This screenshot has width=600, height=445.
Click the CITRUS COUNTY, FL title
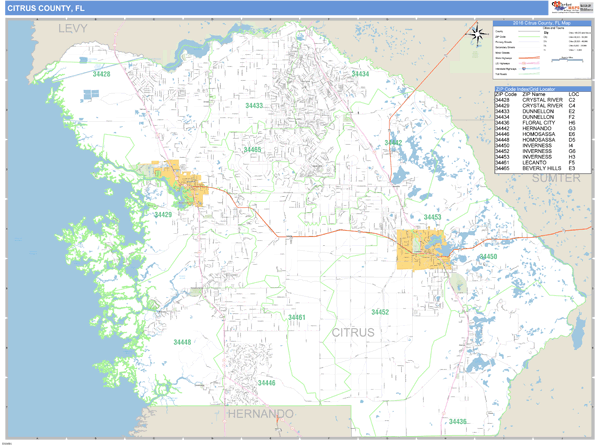pyautogui.click(x=46, y=8)
